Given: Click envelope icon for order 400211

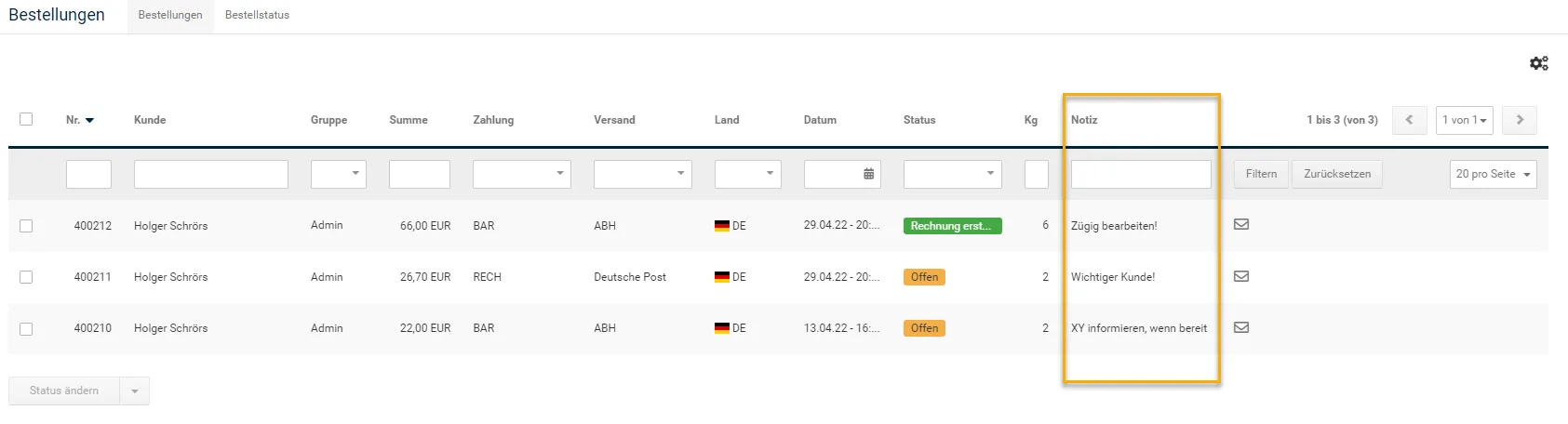Looking at the screenshot, I should pos(1241,276).
